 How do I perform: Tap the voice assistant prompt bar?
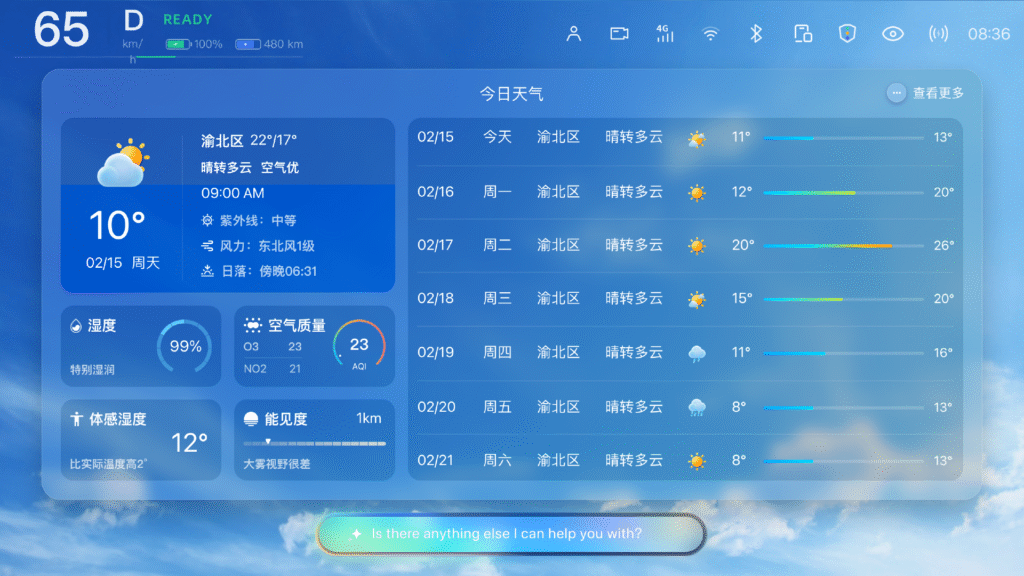pyautogui.click(x=511, y=534)
